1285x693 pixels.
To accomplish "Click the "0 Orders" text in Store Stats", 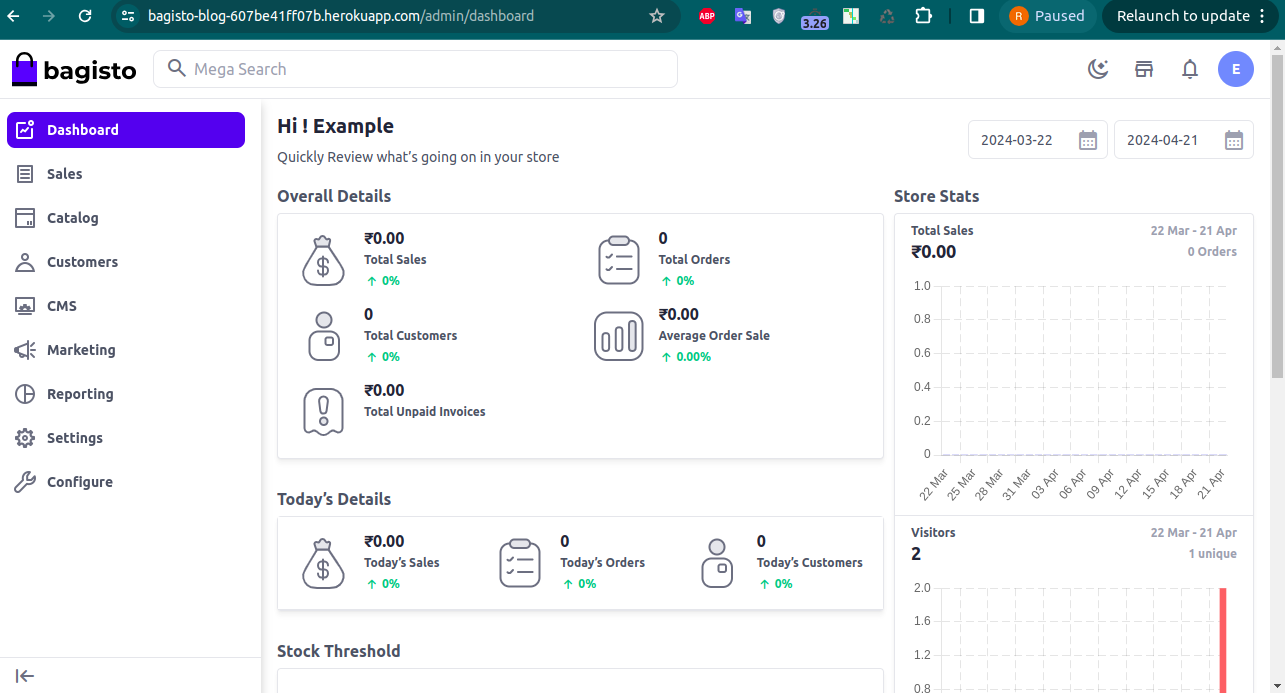I will click(x=1212, y=252).
